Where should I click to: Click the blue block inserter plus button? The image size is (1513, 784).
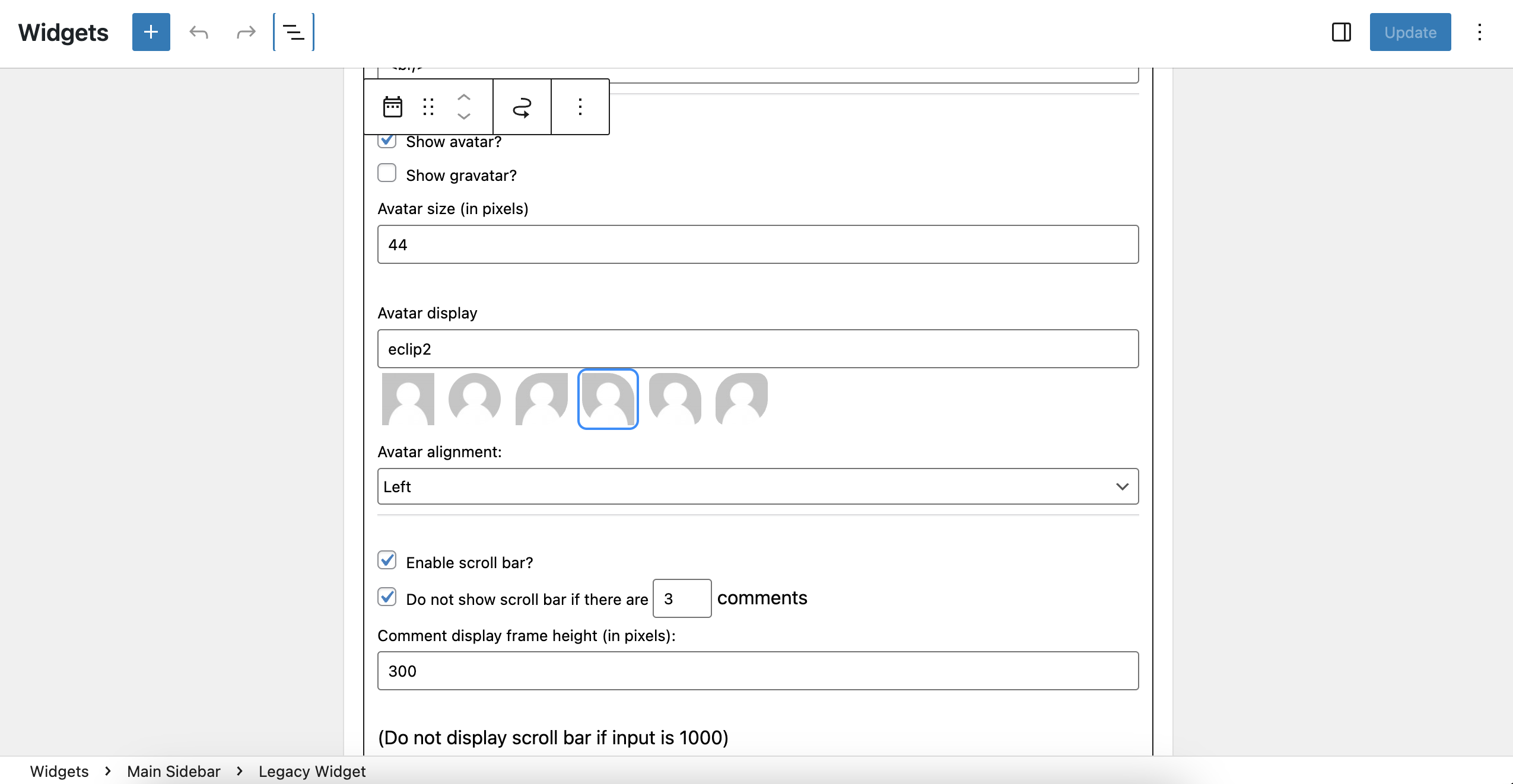tap(151, 32)
